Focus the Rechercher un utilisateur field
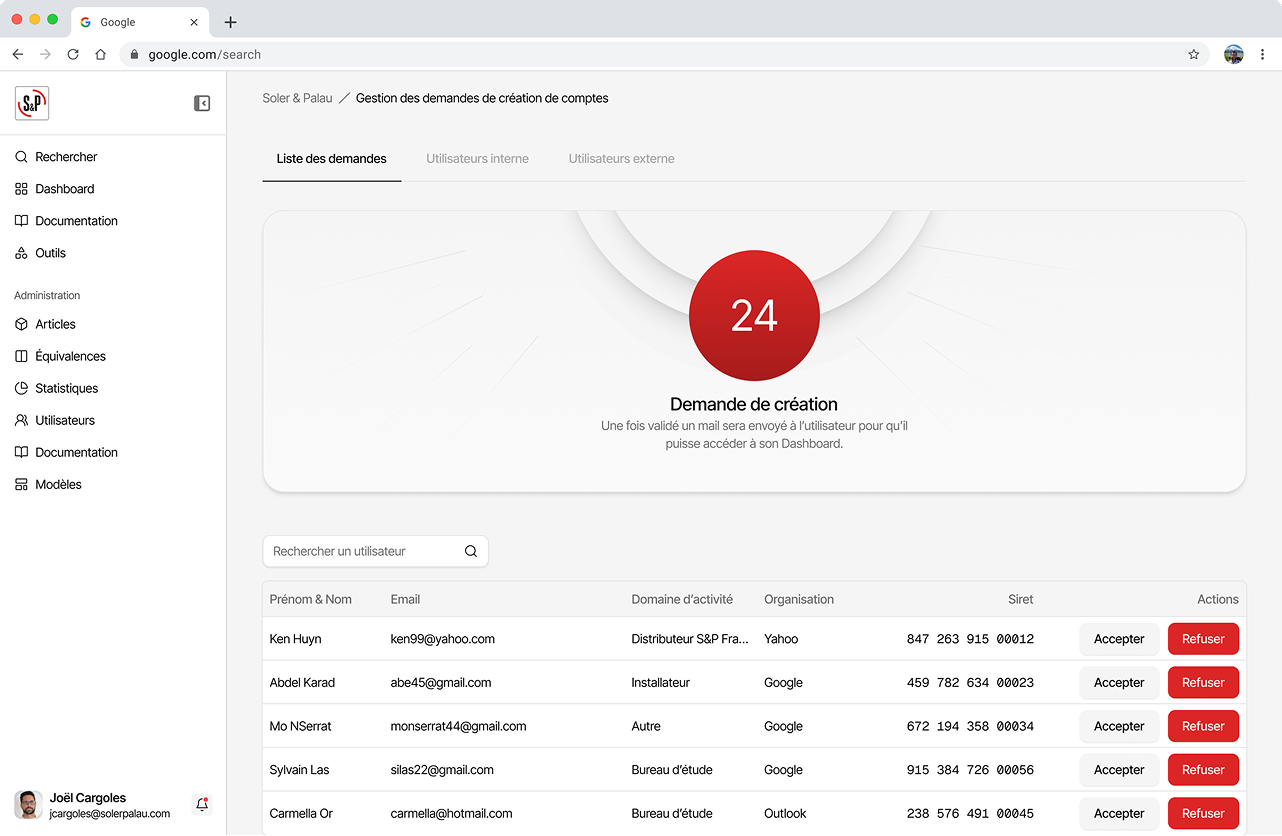Viewport: 1282px width, 836px height. click(x=375, y=551)
